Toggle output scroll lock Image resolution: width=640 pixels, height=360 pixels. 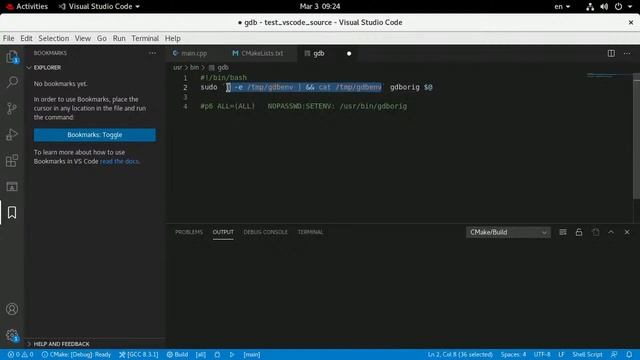click(x=579, y=232)
